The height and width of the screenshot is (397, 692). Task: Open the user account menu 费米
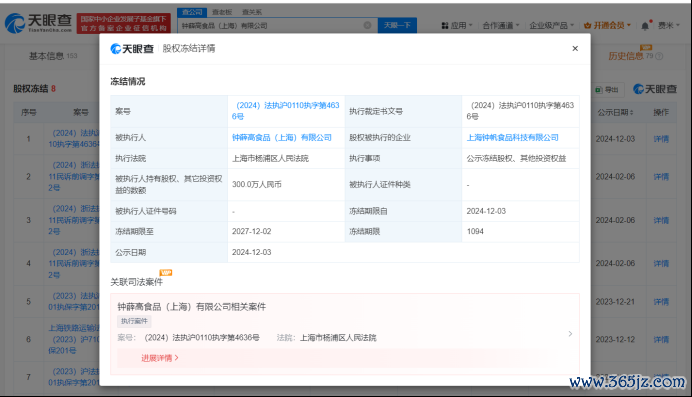(669, 26)
